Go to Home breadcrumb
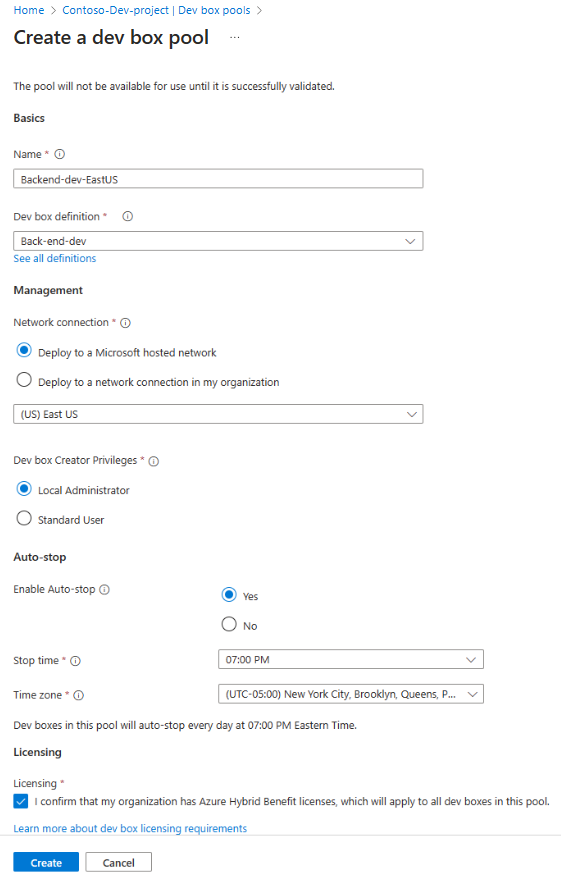Screen dimensions: 561x883 [x=29, y=10]
